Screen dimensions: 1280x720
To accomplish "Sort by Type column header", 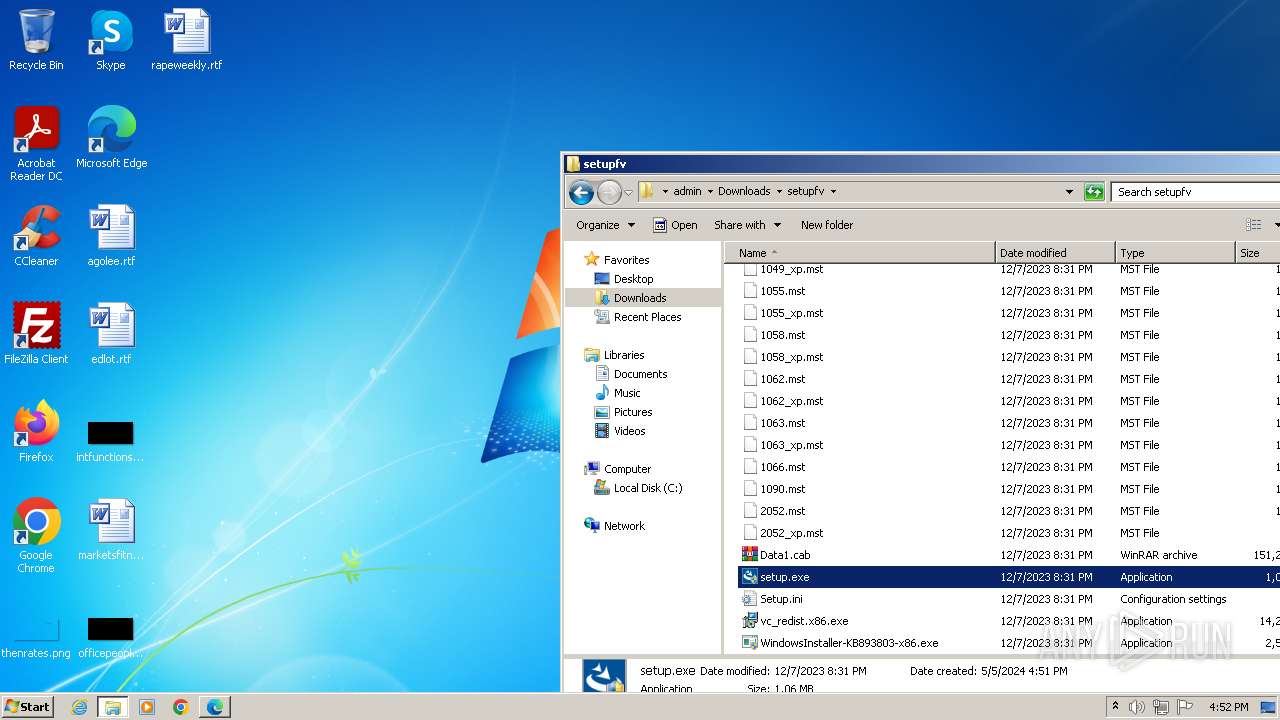I will 1175,253.
